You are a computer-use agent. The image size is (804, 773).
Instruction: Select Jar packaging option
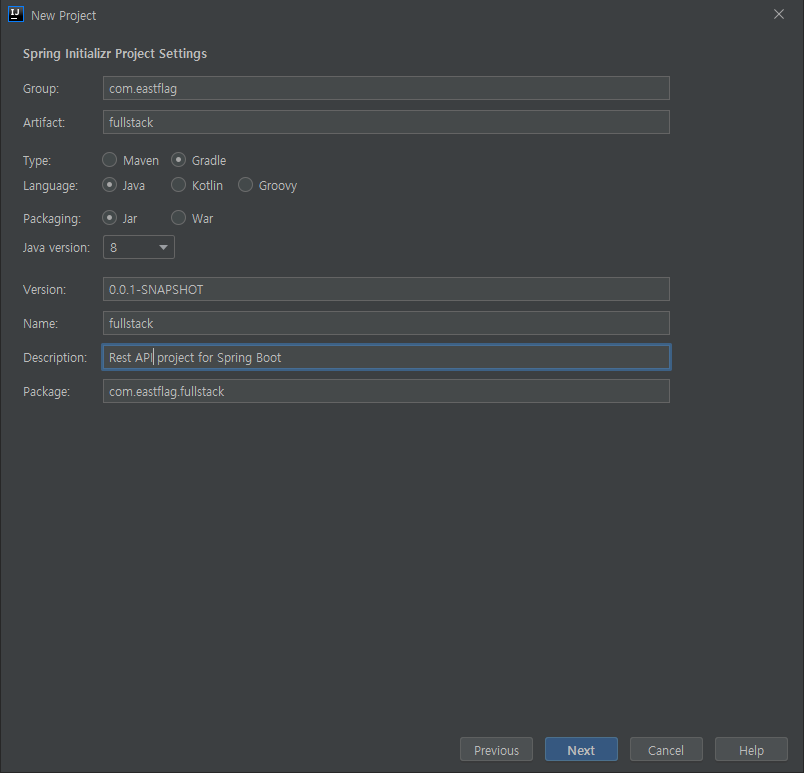(110, 218)
